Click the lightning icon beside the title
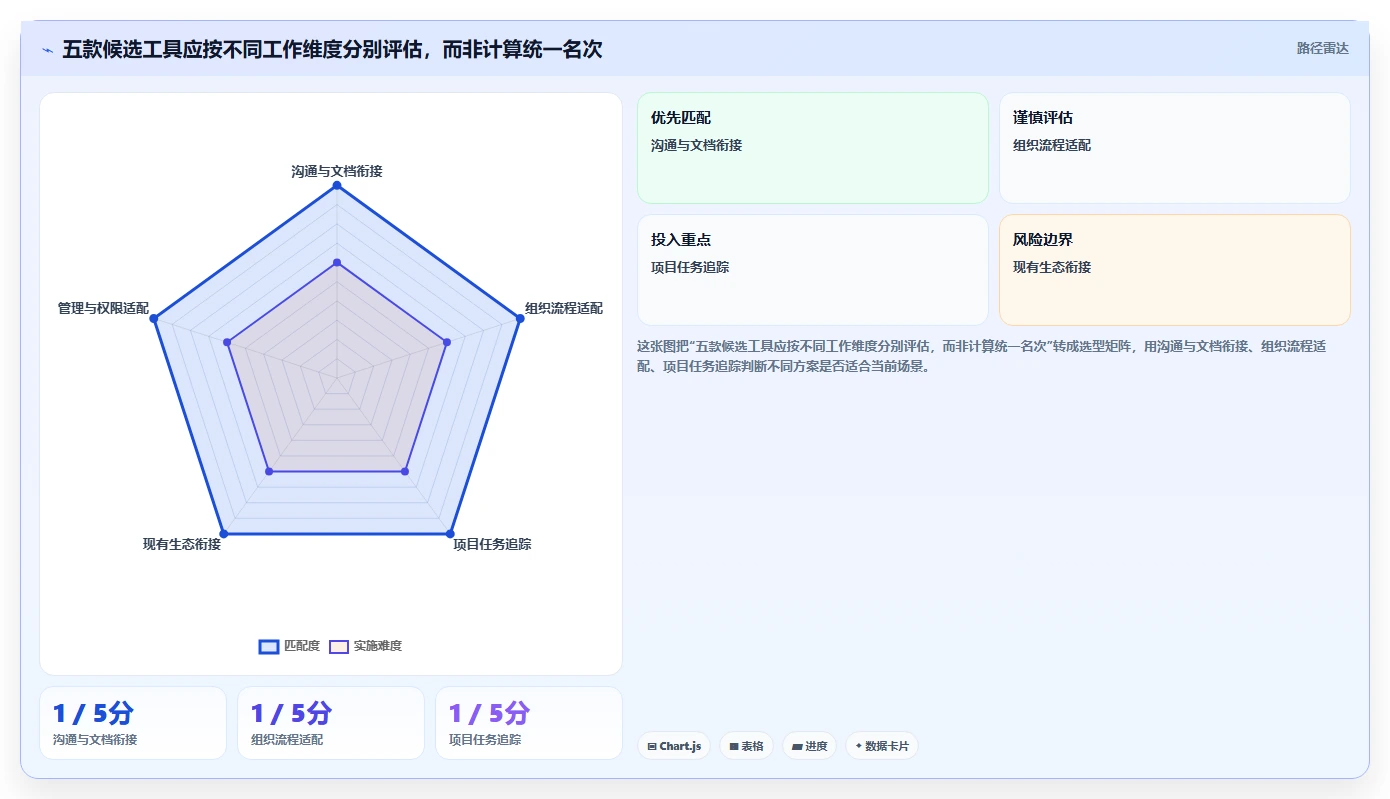 click(47, 50)
